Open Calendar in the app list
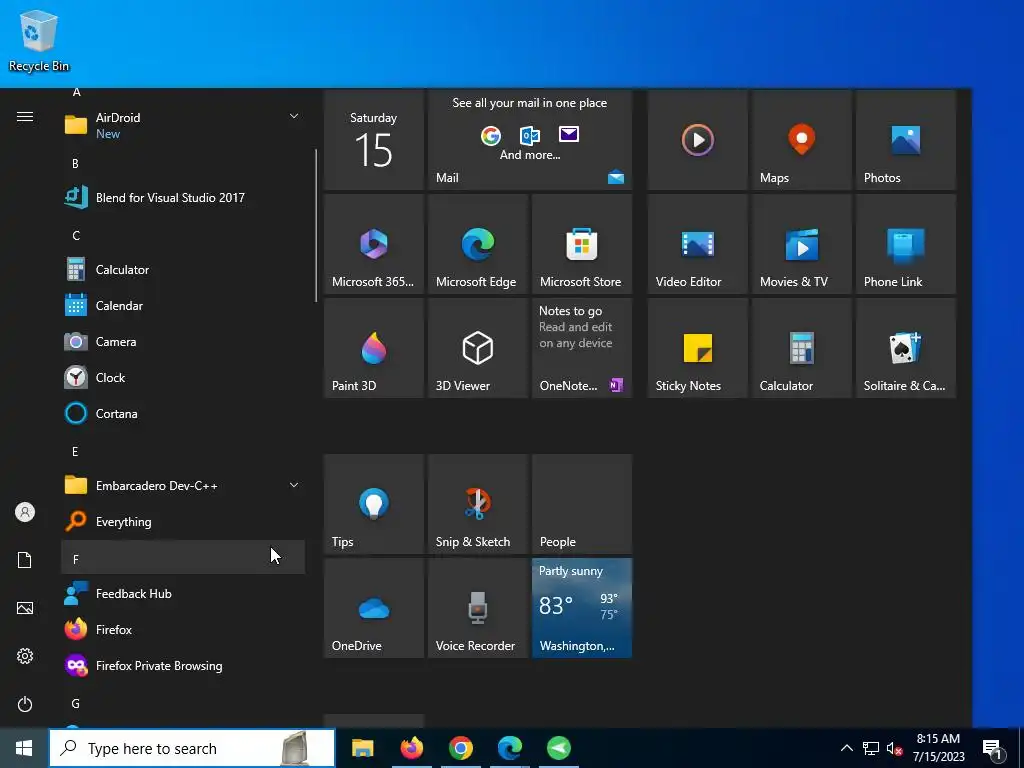This screenshot has width=1024, height=768. (x=183, y=306)
